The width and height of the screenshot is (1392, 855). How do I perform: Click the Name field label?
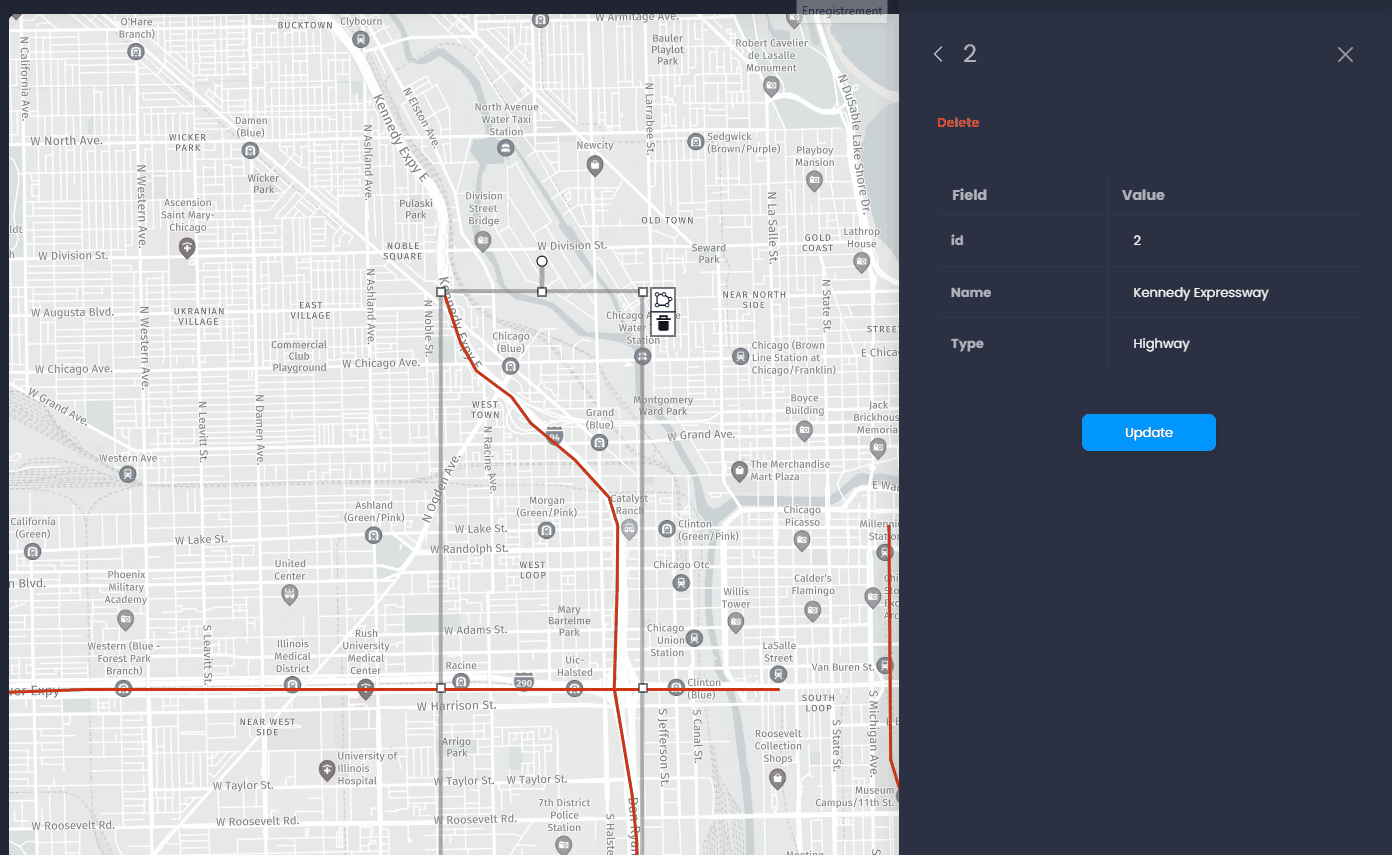tap(971, 293)
